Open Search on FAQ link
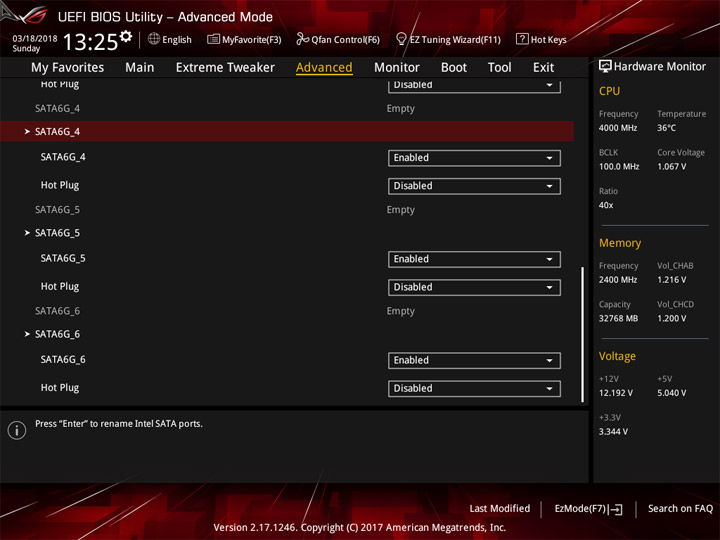720x540 pixels. pyautogui.click(x=680, y=509)
